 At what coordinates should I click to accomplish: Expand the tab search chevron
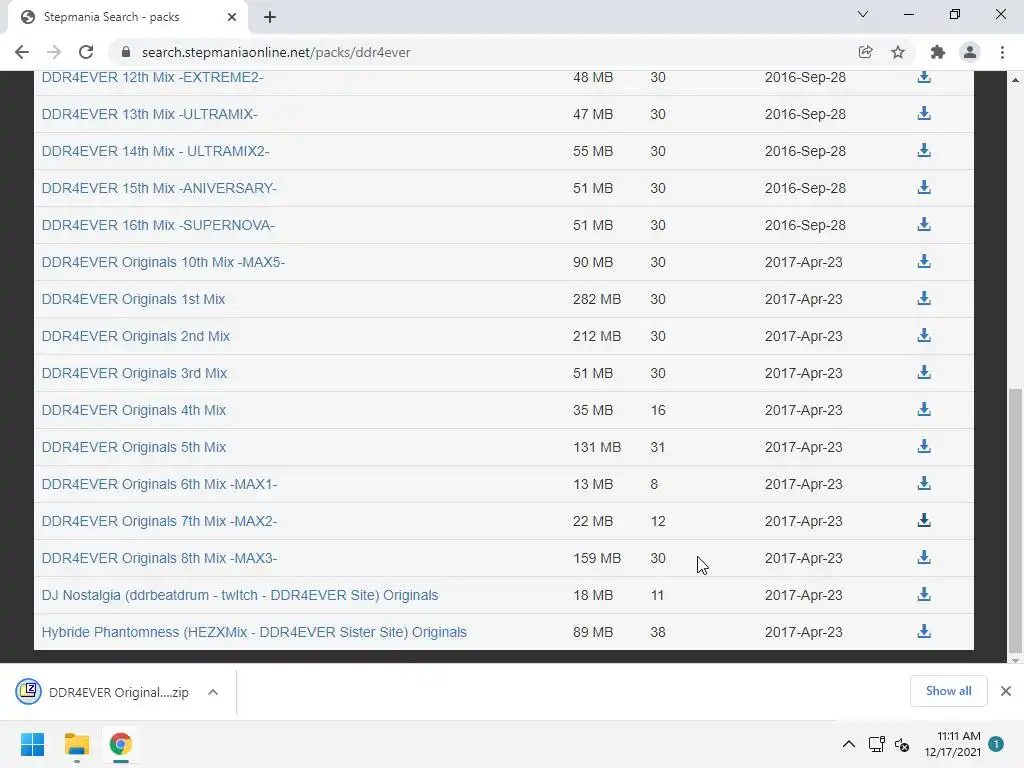coord(863,14)
